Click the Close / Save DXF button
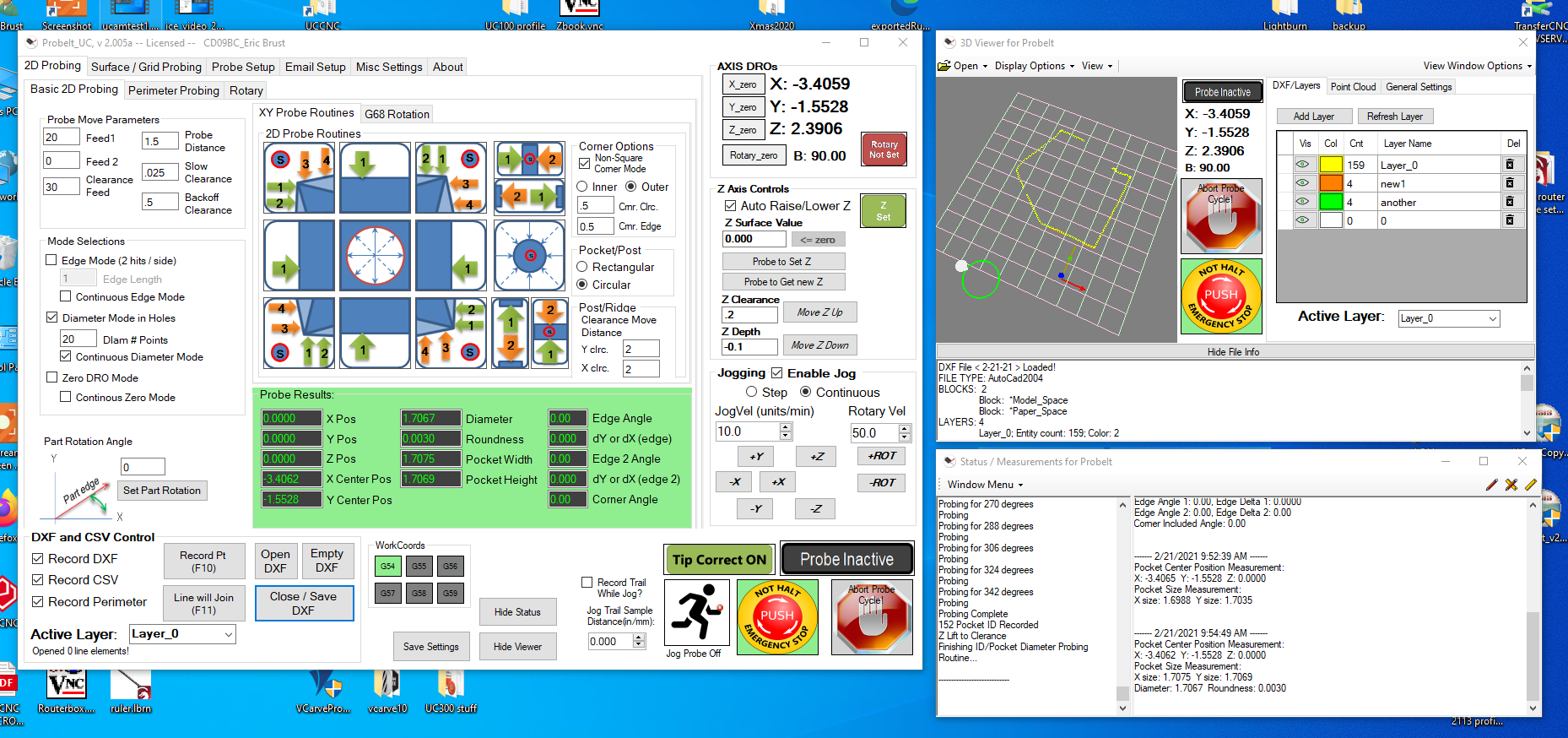Viewport: 1568px width, 738px height. [x=304, y=604]
